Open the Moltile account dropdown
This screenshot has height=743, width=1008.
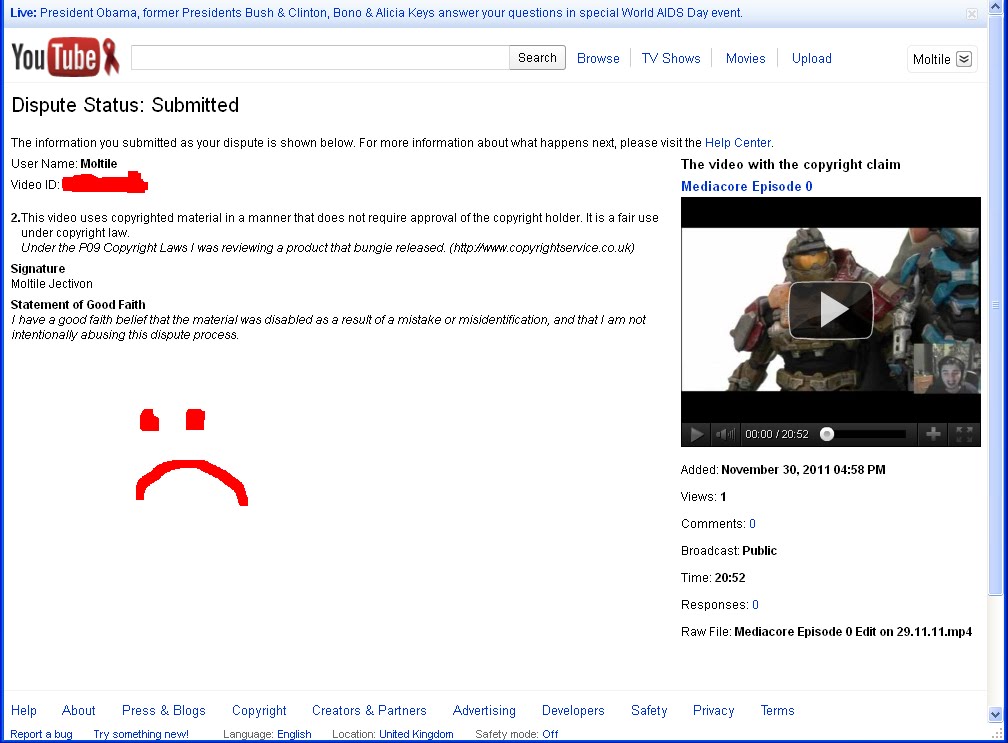pyautogui.click(x=942, y=59)
